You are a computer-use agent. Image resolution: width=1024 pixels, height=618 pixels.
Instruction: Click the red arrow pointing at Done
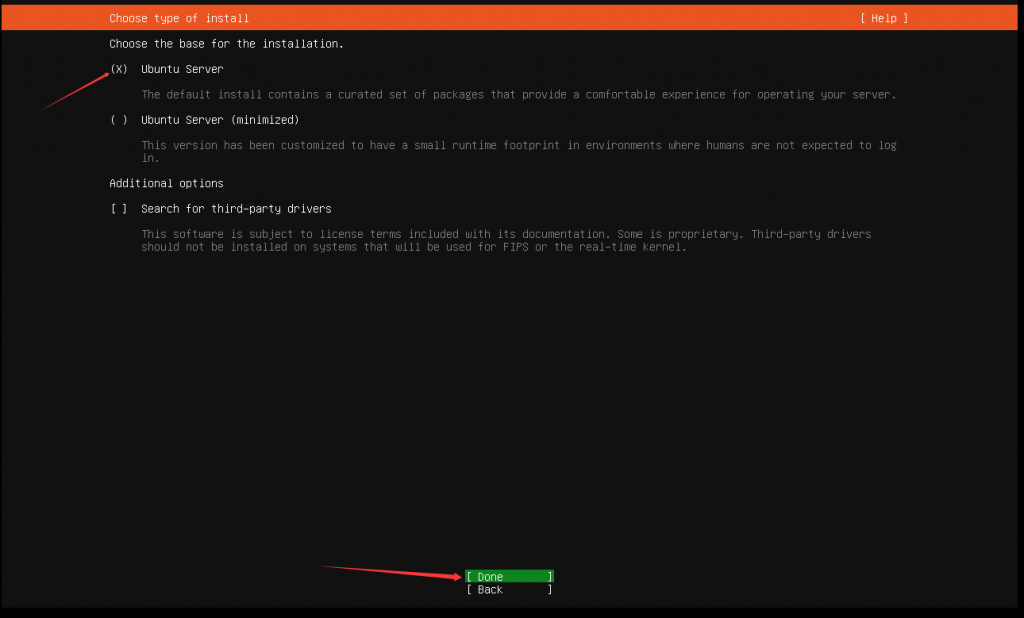390,571
